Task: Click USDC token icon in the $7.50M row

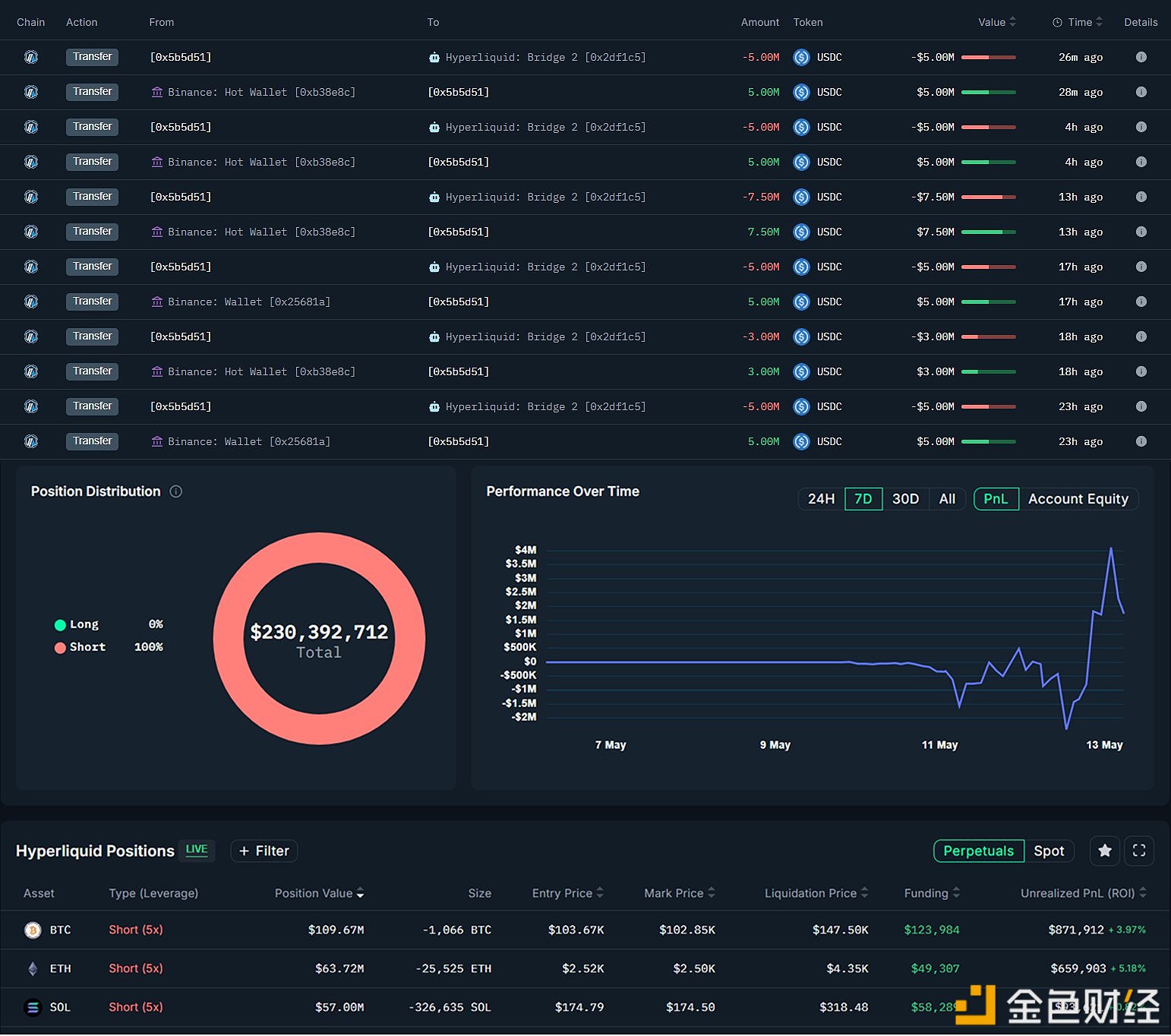Action: click(x=801, y=232)
